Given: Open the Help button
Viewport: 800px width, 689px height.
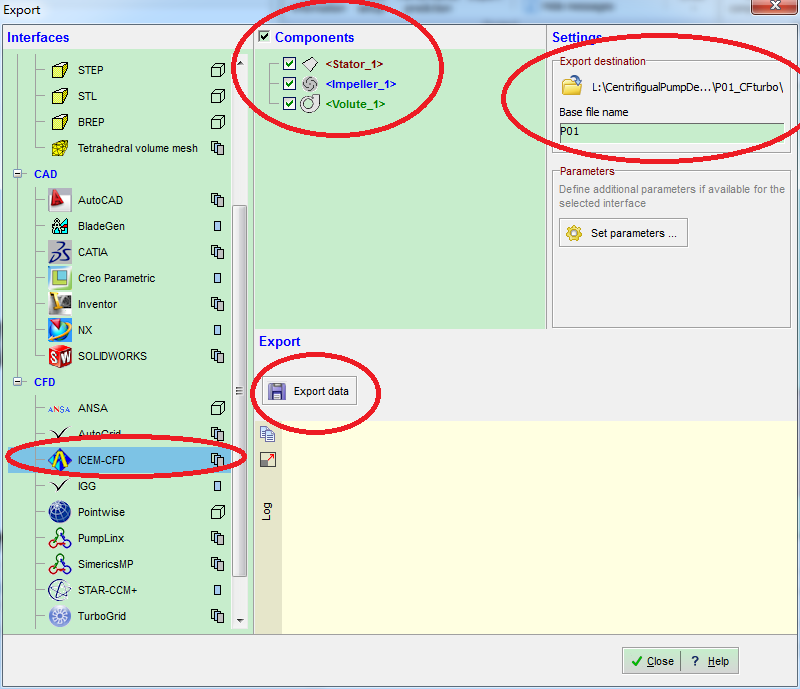Looking at the screenshot, I should point(710,661).
